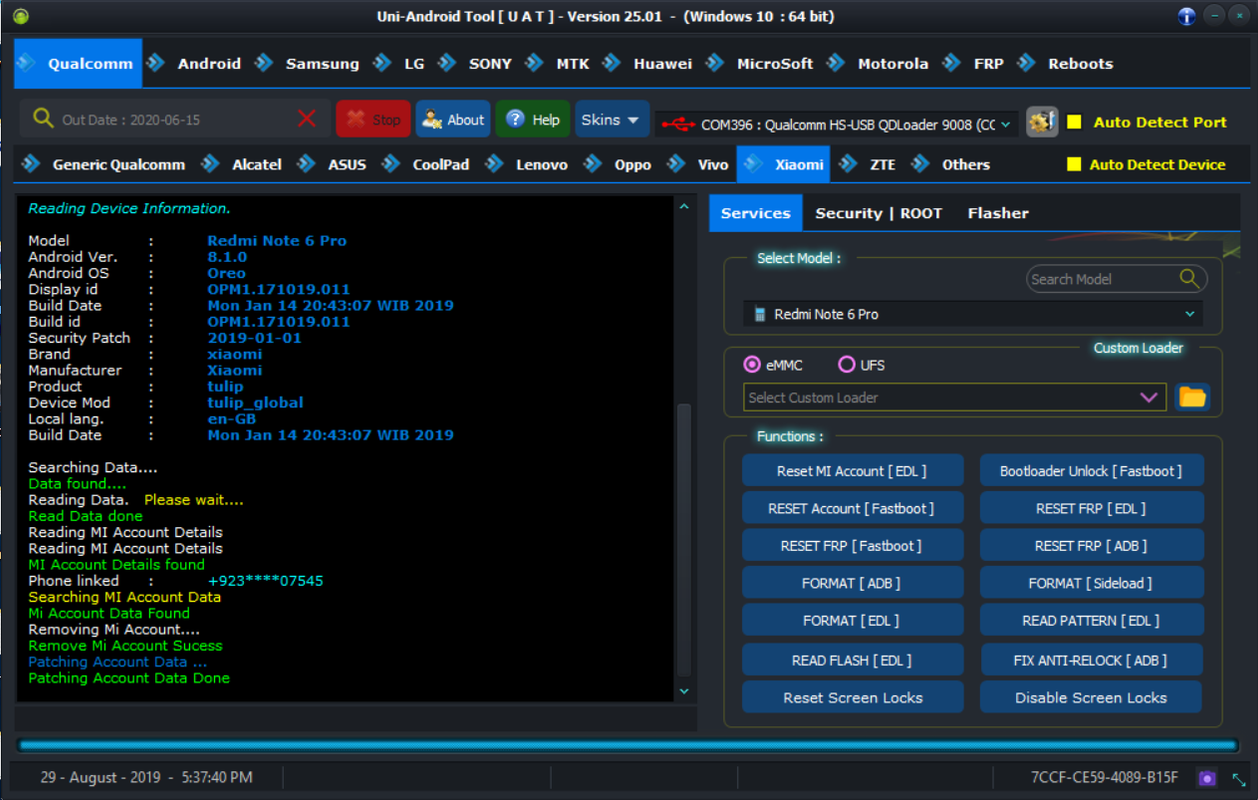Viewport: 1258px width, 800px height.
Task: Open port settings gear icon
Action: pos(1042,122)
